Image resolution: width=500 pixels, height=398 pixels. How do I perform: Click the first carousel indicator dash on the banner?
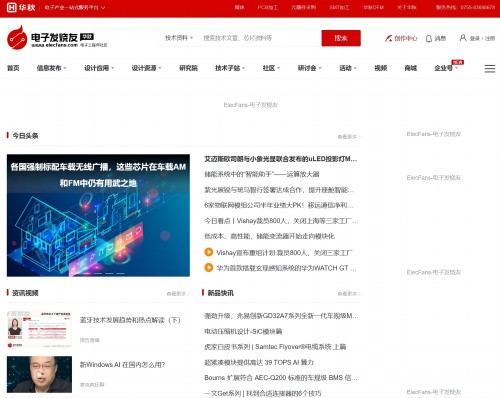75,273
